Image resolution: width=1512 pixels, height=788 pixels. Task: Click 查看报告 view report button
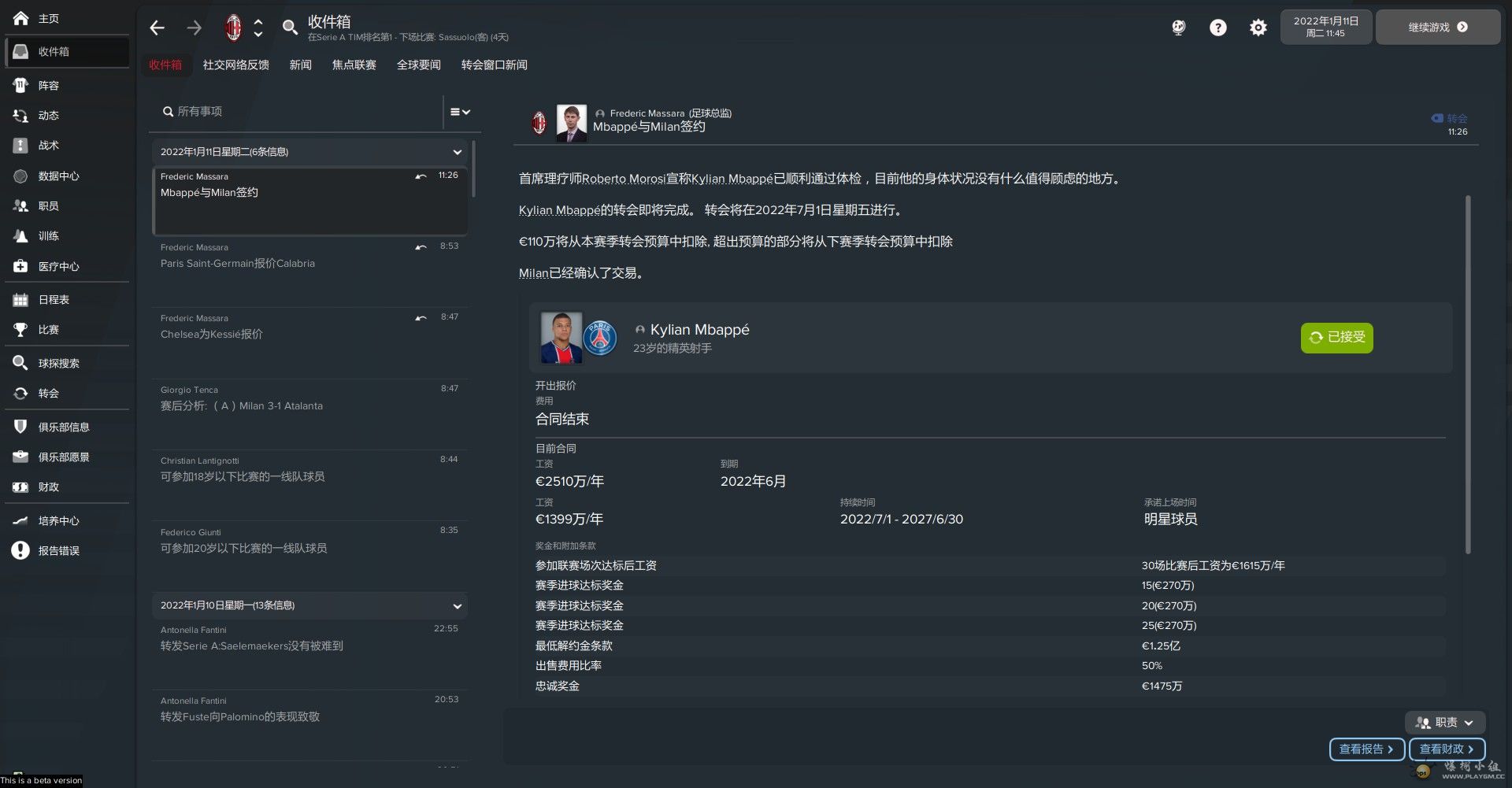[1366, 749]
